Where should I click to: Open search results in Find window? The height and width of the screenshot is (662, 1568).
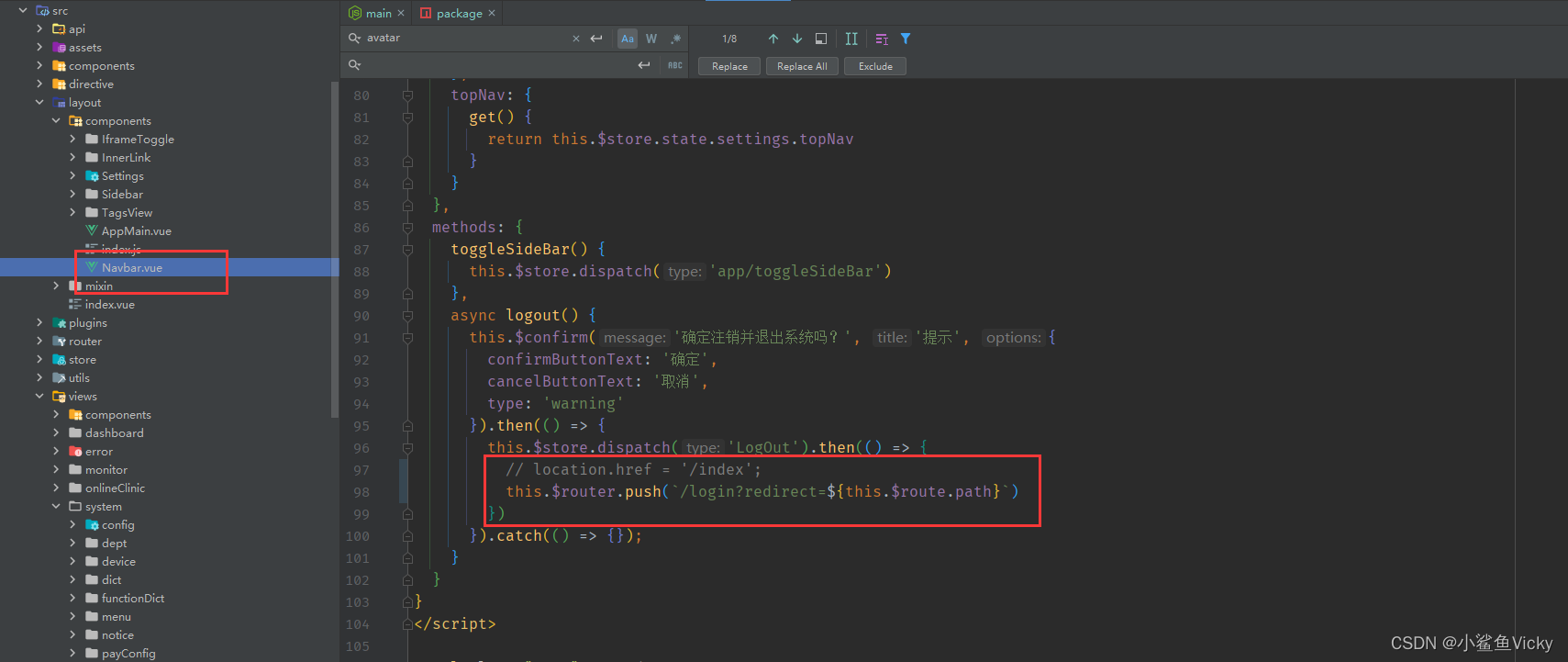click(x=821, y=39)
